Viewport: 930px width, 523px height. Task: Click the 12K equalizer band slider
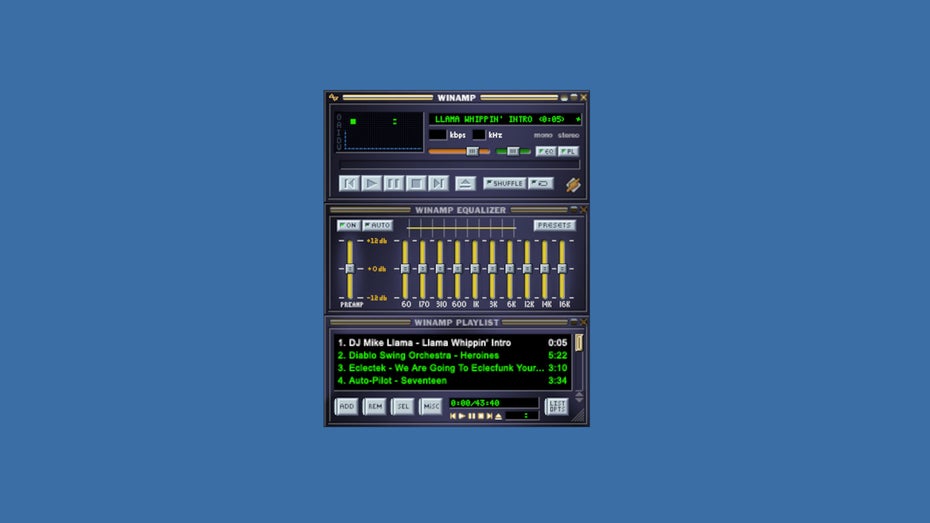click(x=527, y=269)
